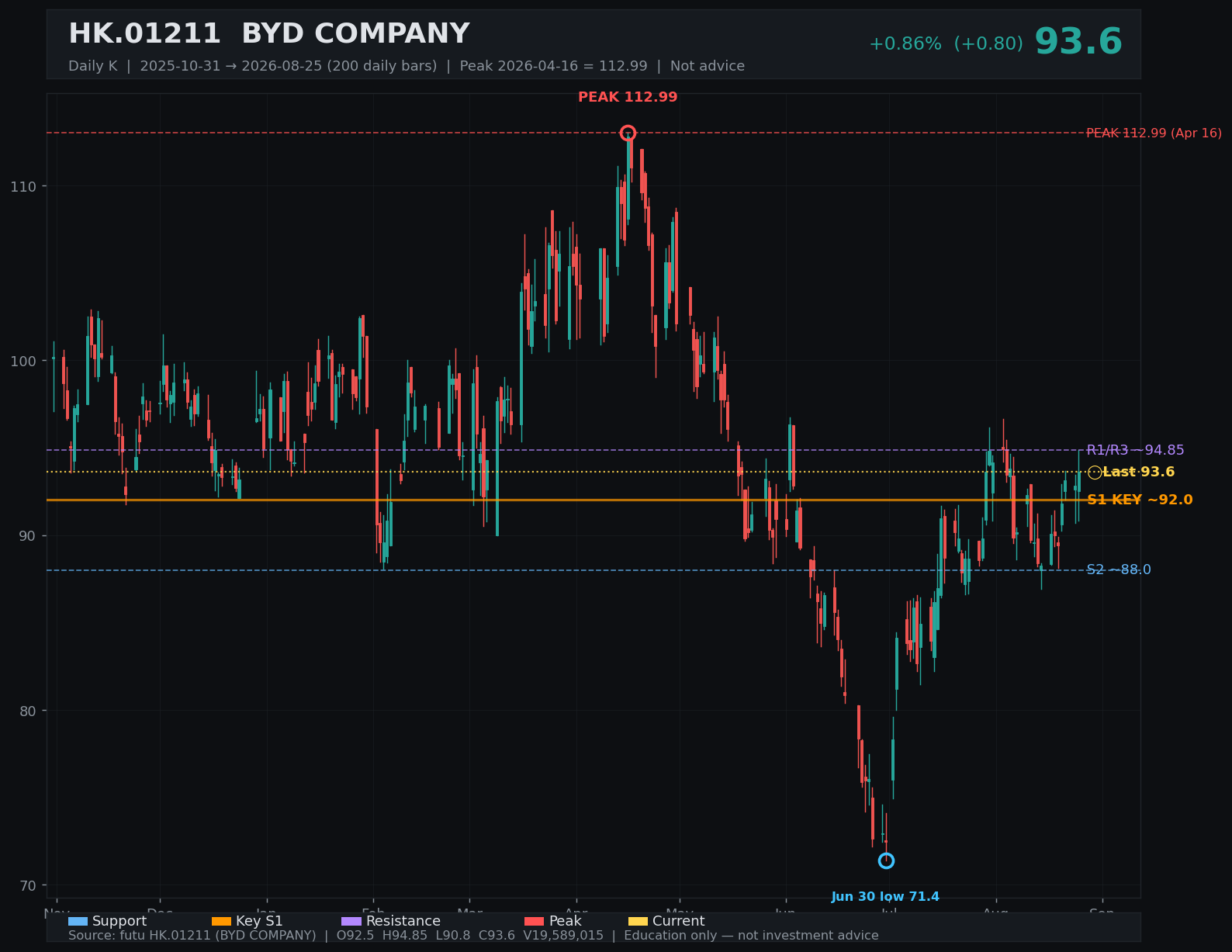The width and height of the screenshot is (1232, 952).
Task: Click the "O92.5" open value in the footer
Action: 355,936
